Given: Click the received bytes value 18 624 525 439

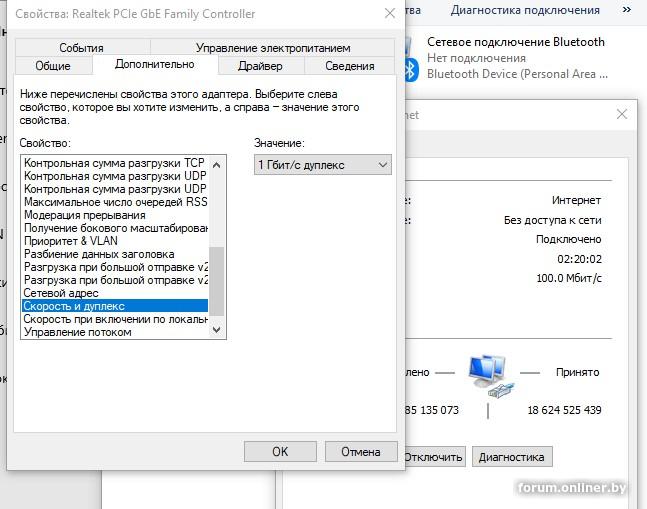Looking at the screenshot, I should pyautogui.click(x=564, y=410).
